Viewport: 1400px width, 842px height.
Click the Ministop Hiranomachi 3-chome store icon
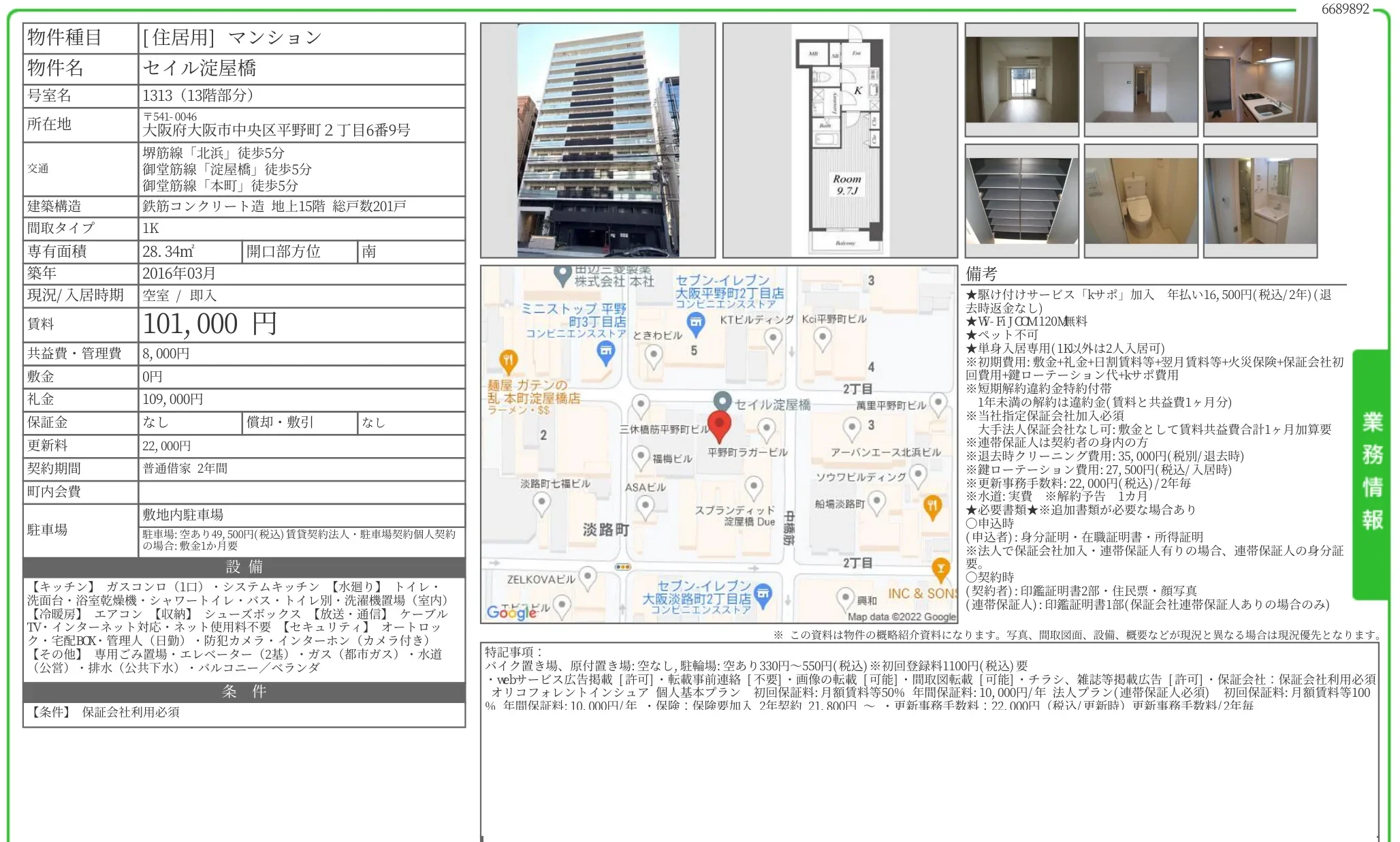pos(605,352)
